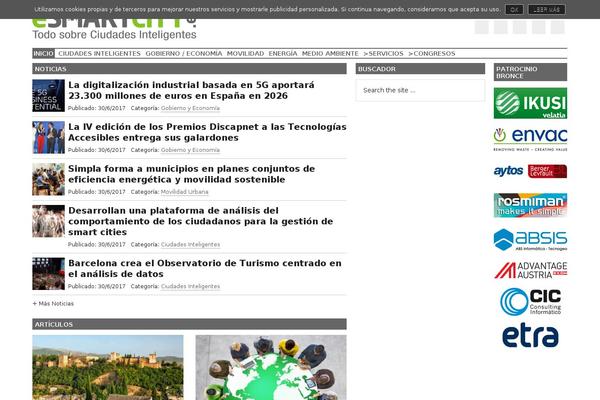Click the Leer más cookie button

click(x=546, y=10)
